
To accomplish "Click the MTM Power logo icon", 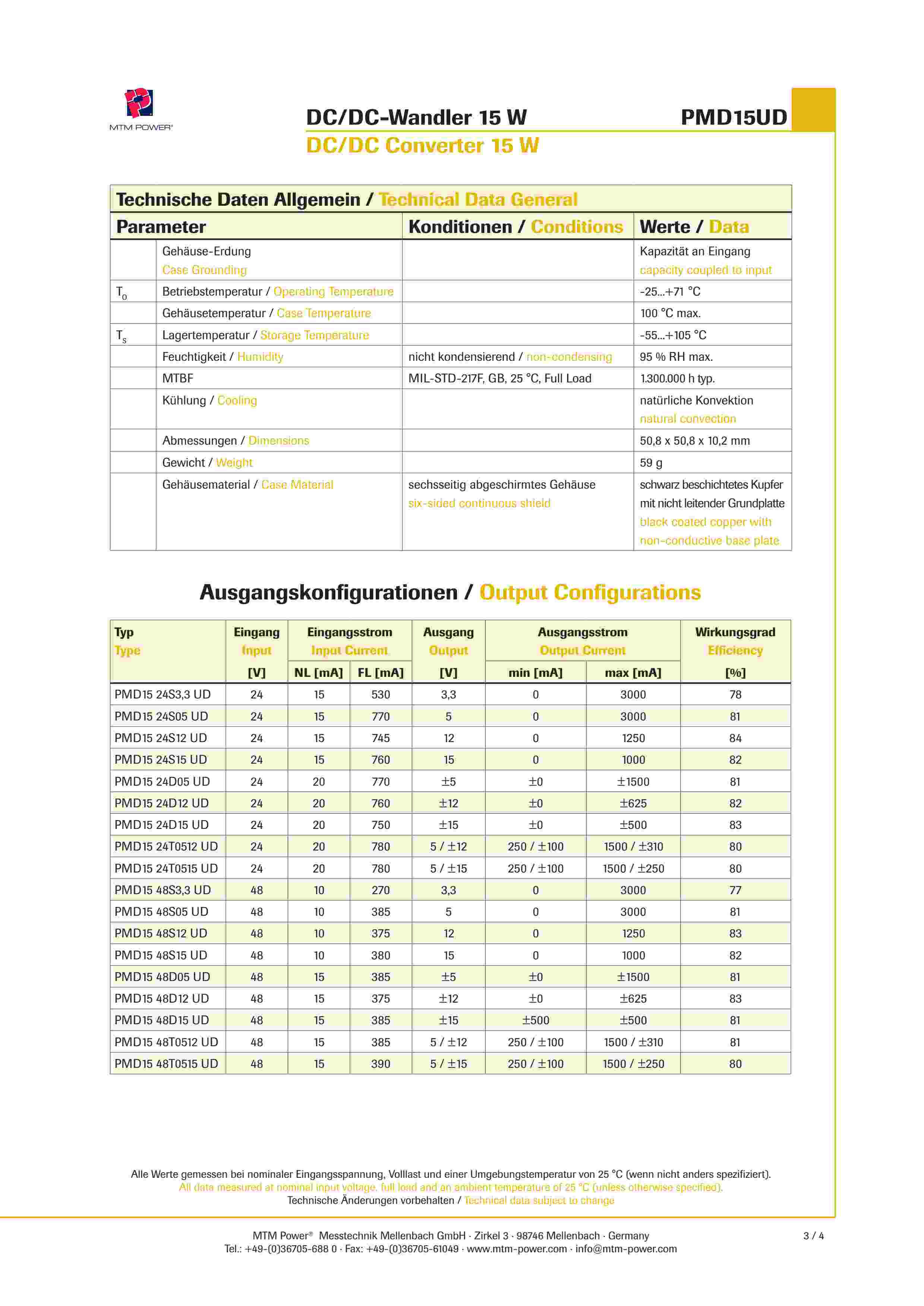I will point(139,104).
